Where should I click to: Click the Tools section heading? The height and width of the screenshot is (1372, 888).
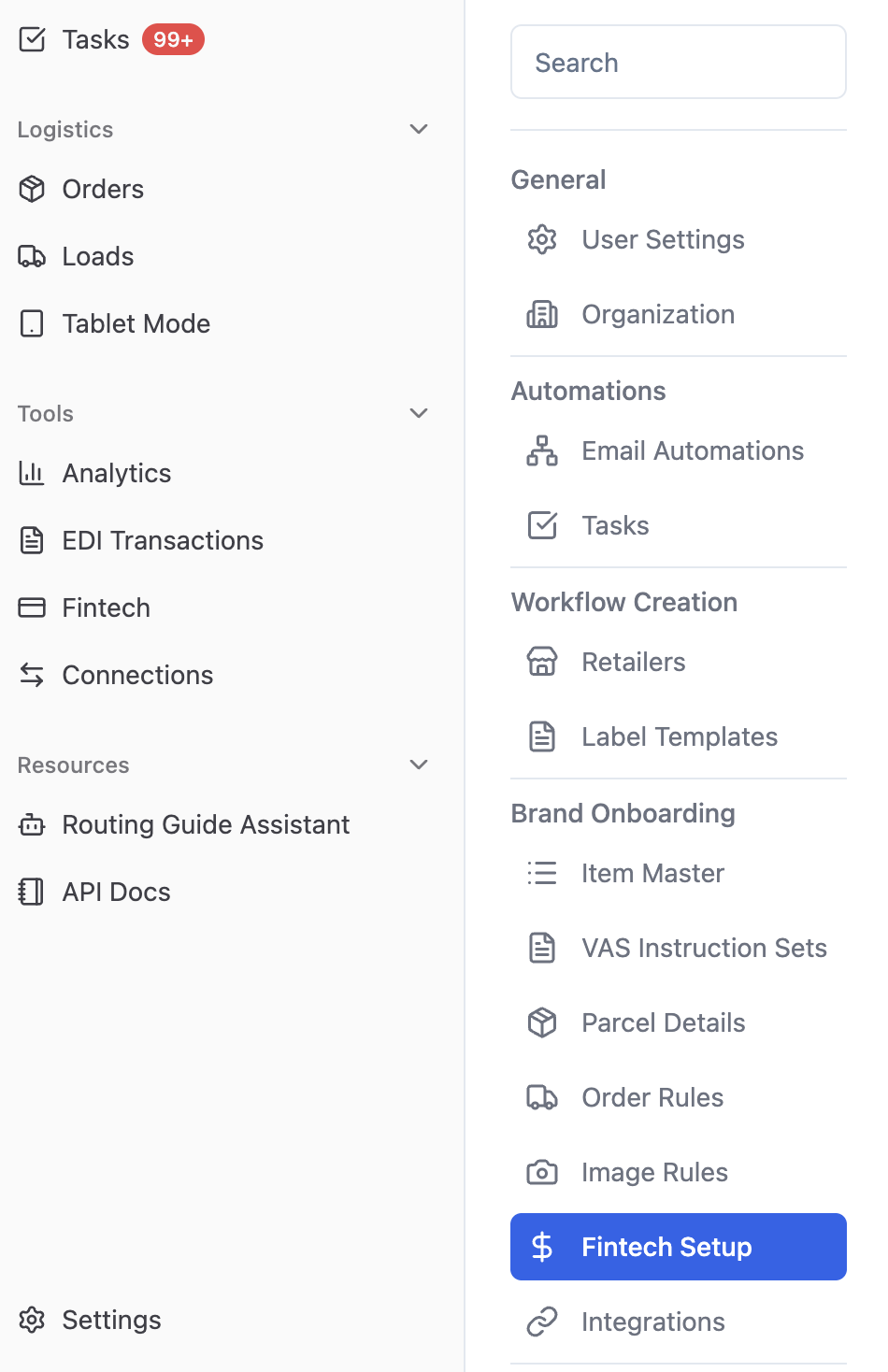tap(46, 413)
